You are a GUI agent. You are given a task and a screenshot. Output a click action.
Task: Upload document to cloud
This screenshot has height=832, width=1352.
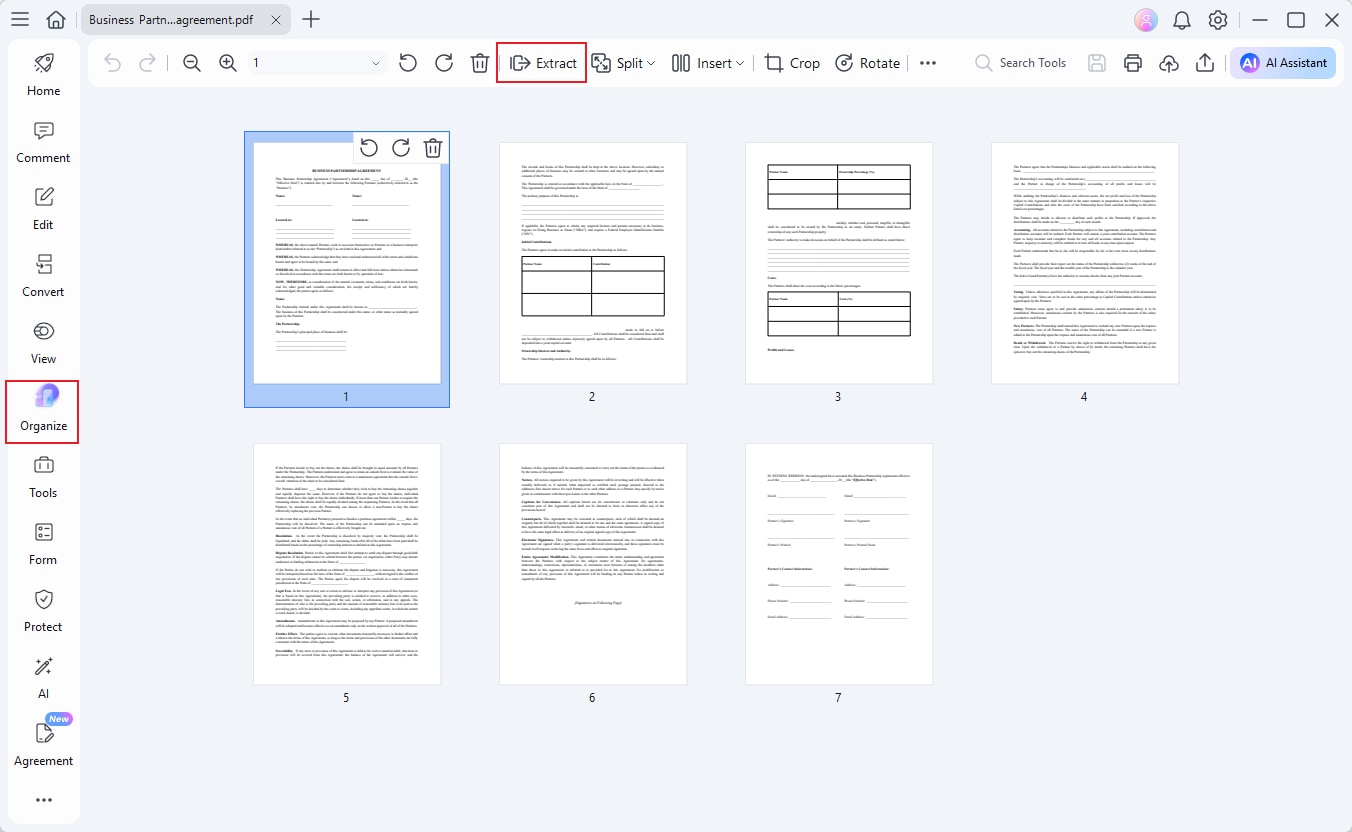pos(1169,63)
